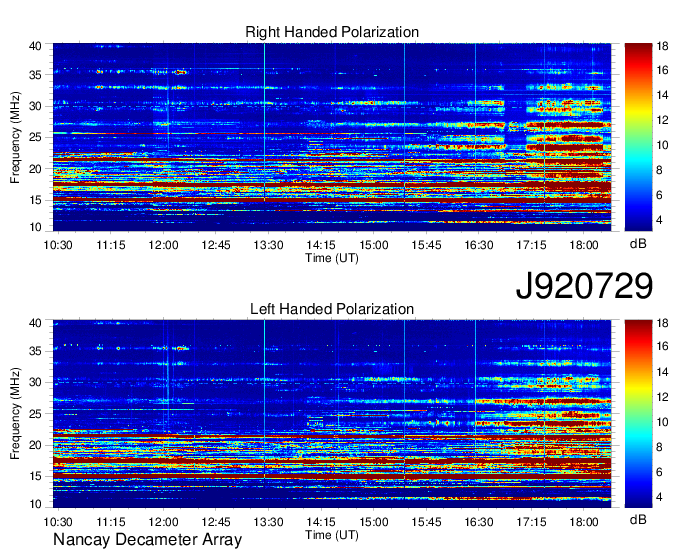Click the 16:30 time tick under Right Handed plot
The image size is (680, 552).
tap(479, 245)
